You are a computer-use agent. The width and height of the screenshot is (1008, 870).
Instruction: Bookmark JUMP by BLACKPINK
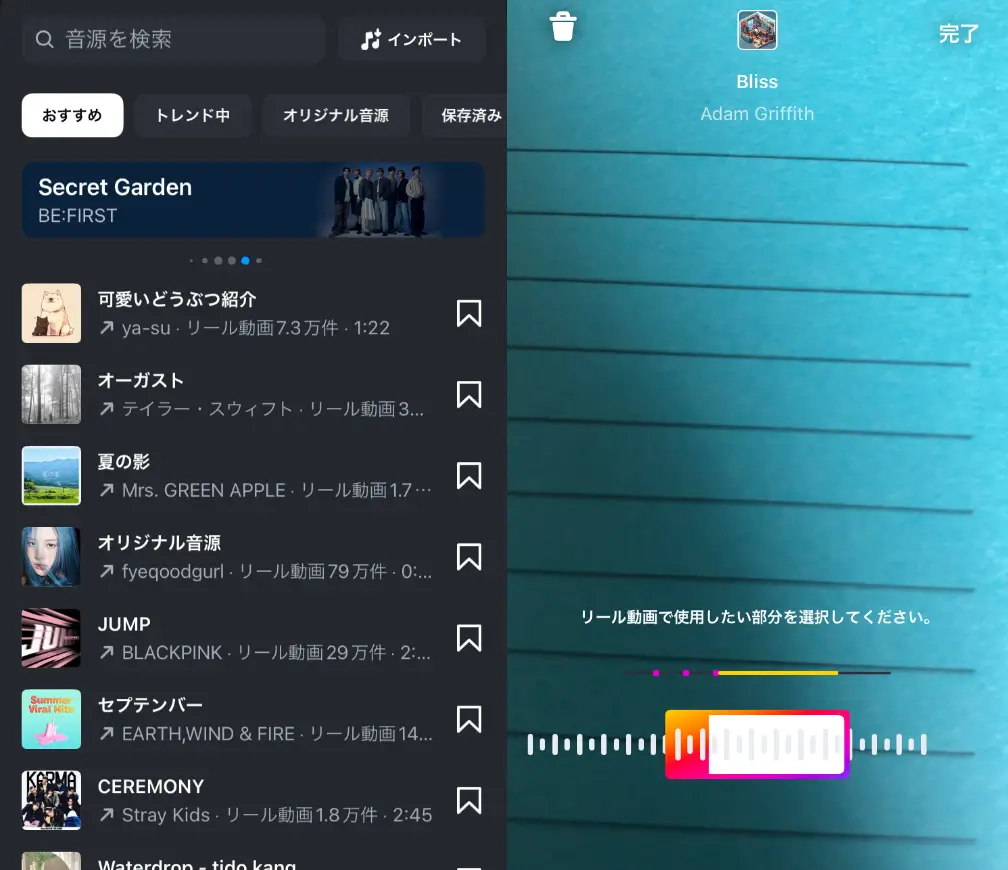[x=468, y=638]
